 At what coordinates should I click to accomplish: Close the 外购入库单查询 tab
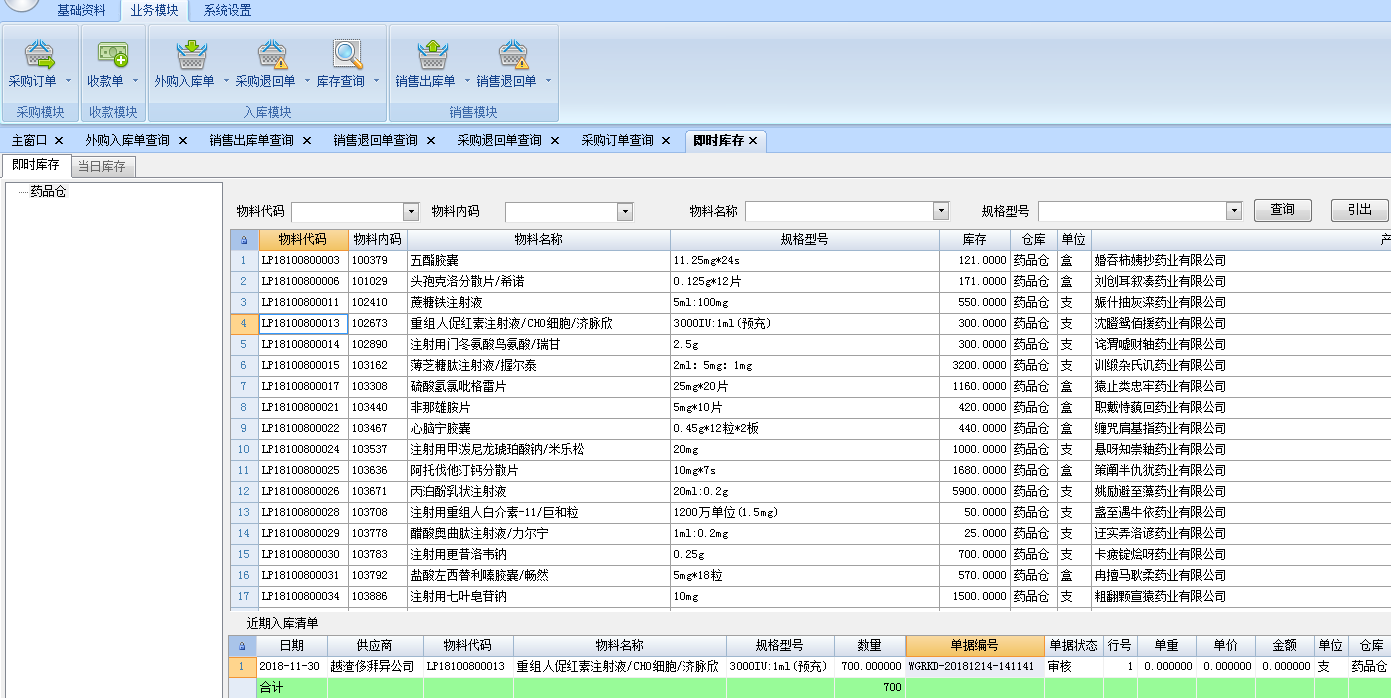coord(183,141)
